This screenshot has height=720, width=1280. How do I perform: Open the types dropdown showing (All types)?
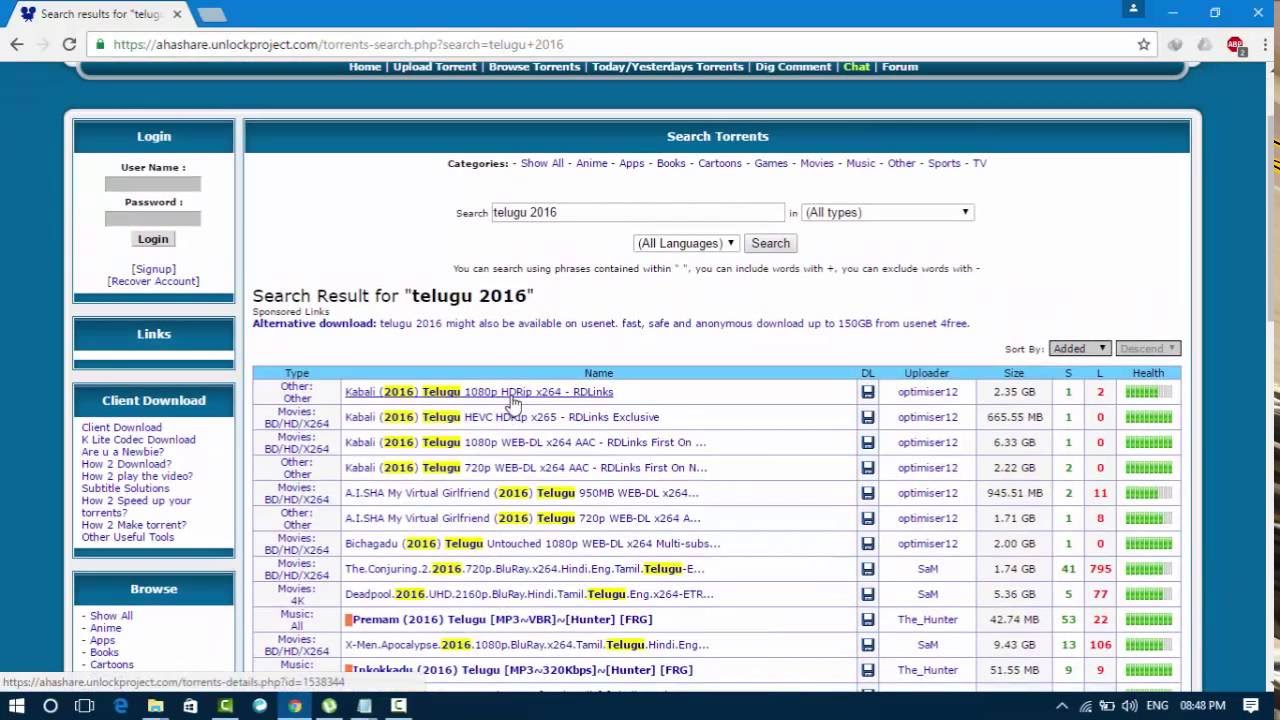pos(887,212)
